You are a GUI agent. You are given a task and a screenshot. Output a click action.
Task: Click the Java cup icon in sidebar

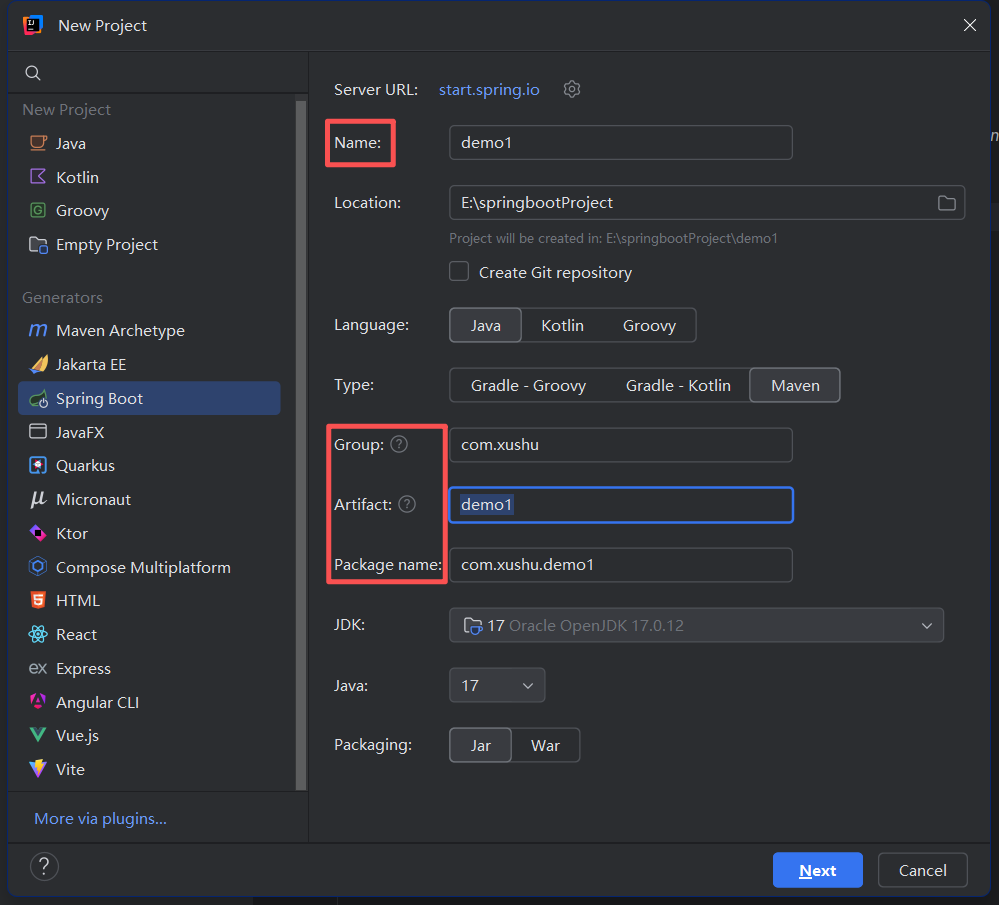click(x=38, y=143)
